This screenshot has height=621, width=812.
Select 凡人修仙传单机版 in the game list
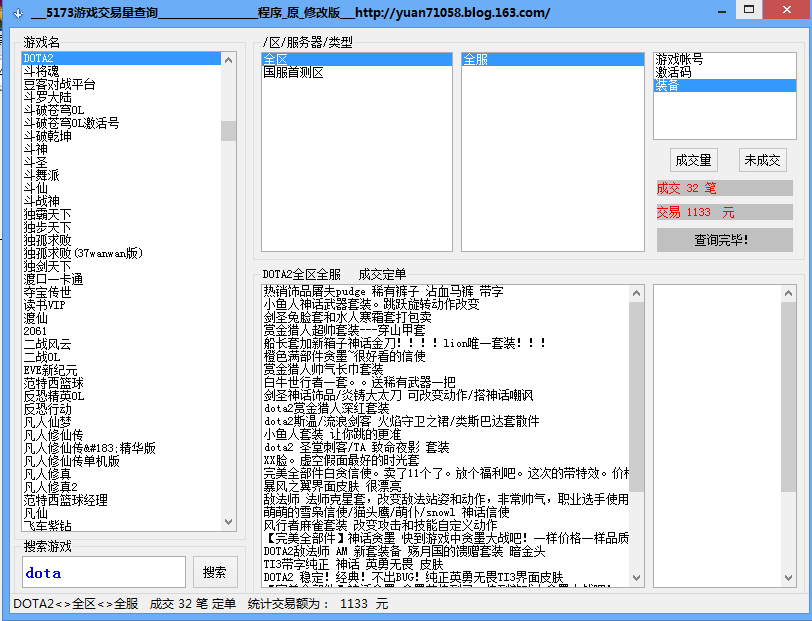121,461
